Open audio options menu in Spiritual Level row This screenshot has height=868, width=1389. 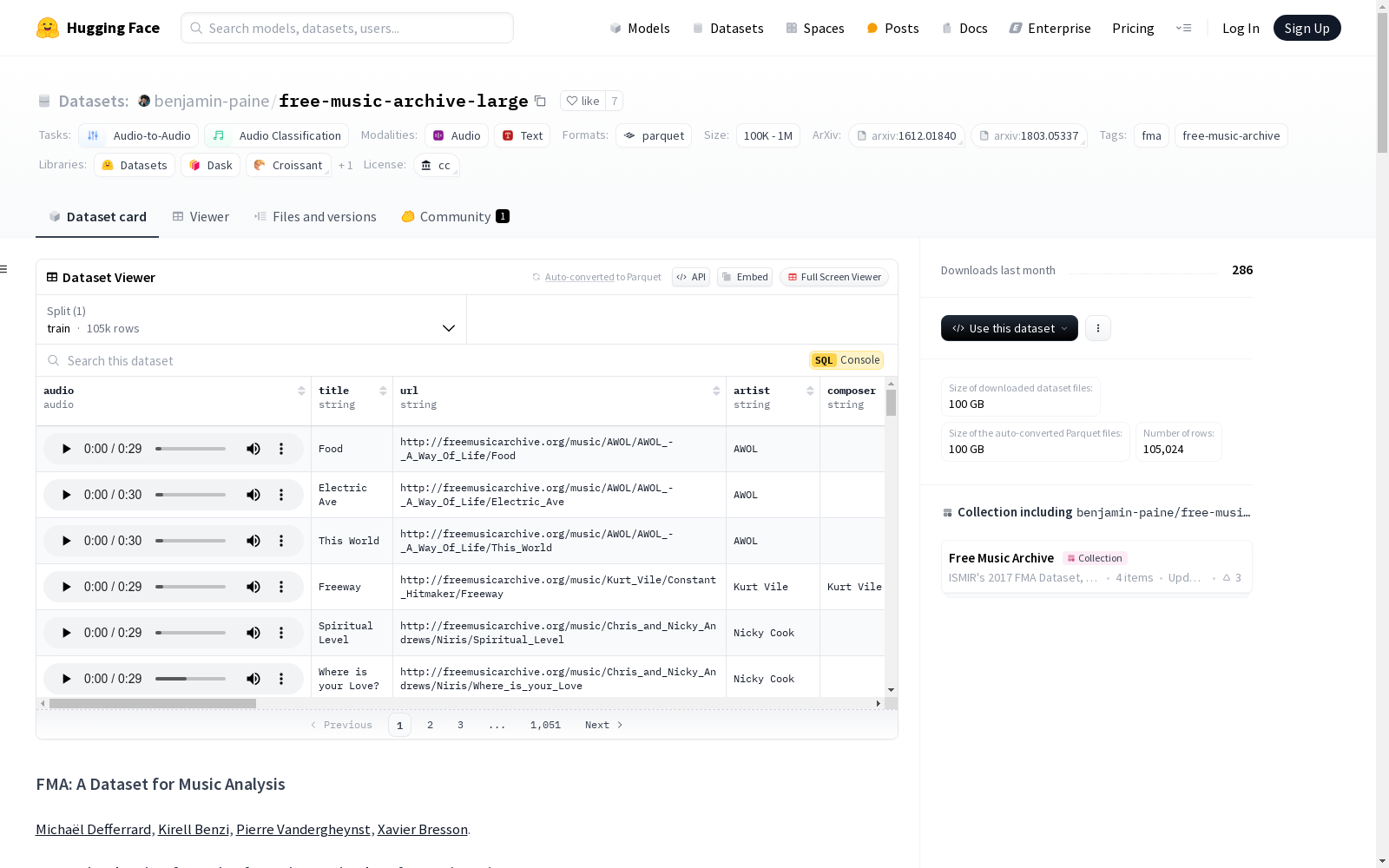tap(281, 633)
